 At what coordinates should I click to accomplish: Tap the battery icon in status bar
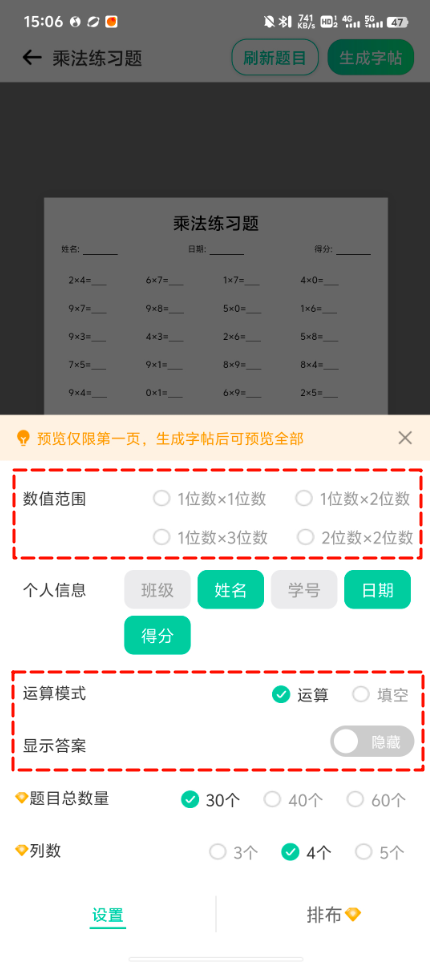tap(397, 22)
